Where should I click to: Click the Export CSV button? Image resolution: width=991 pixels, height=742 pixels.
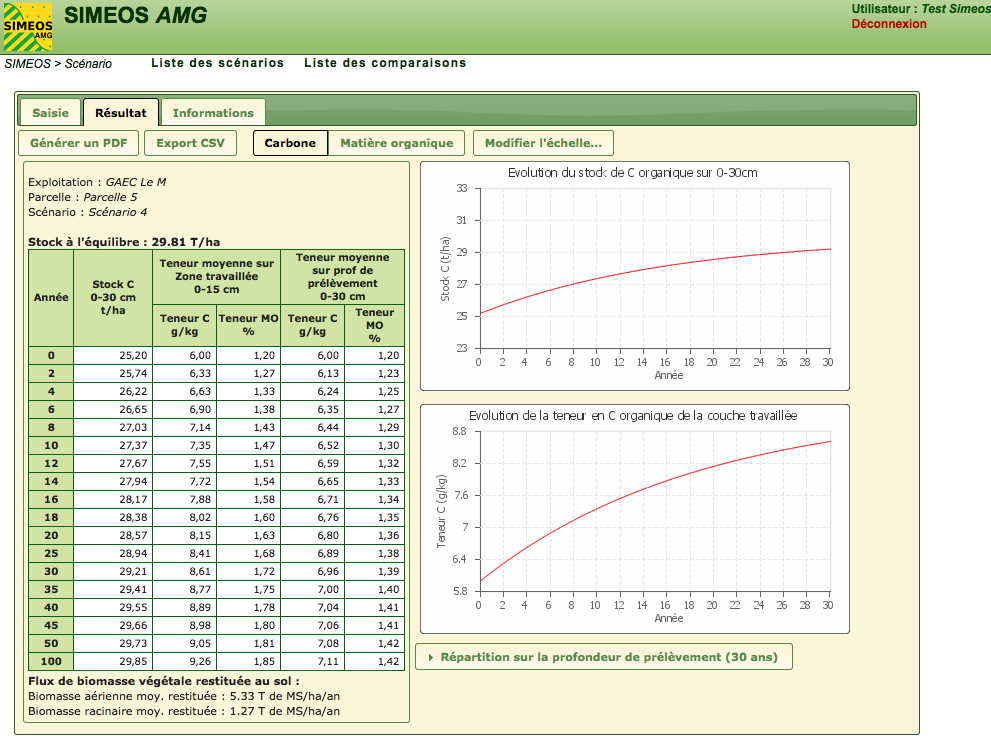point(190,143)
